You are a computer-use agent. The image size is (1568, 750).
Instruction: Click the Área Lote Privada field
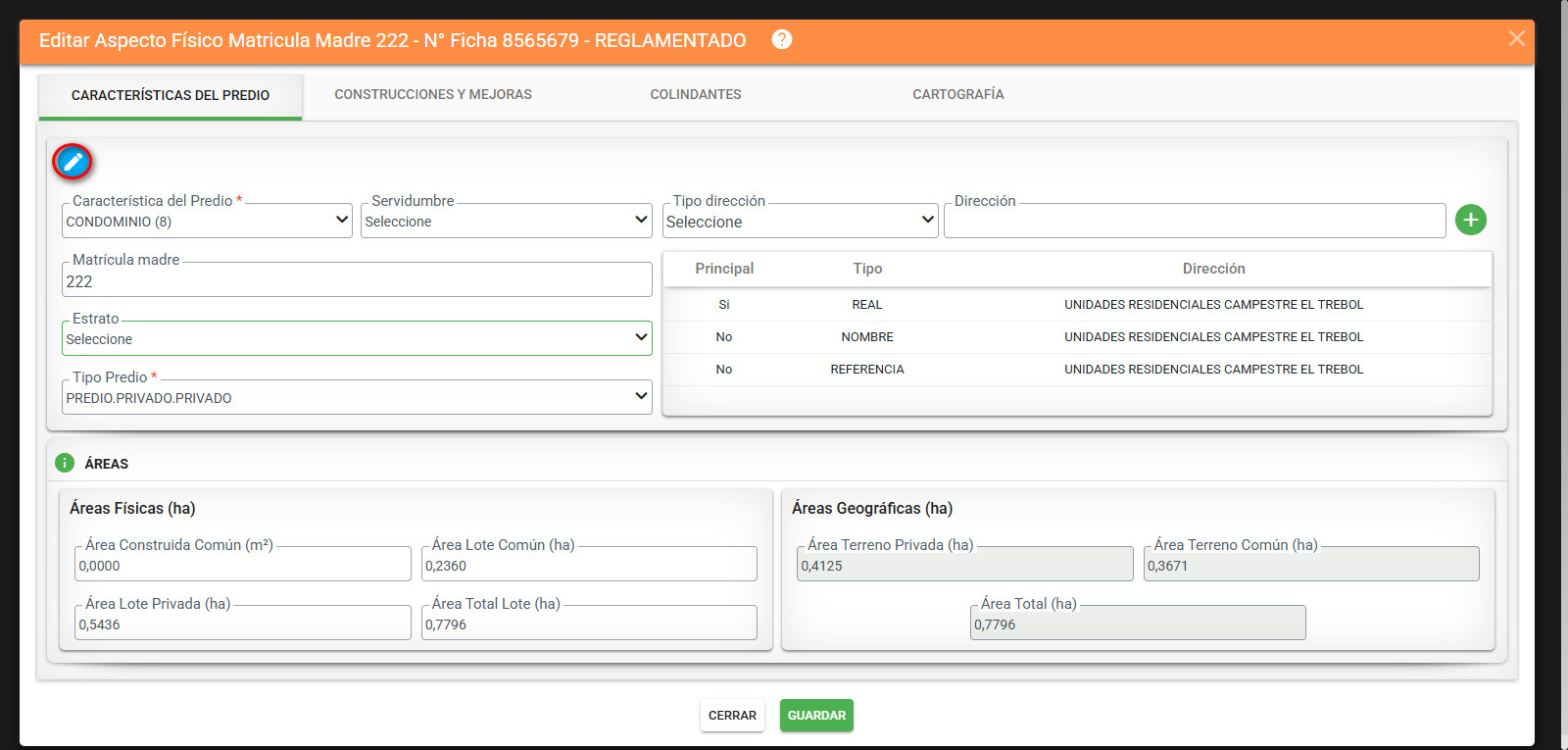[x=243, y=623]
